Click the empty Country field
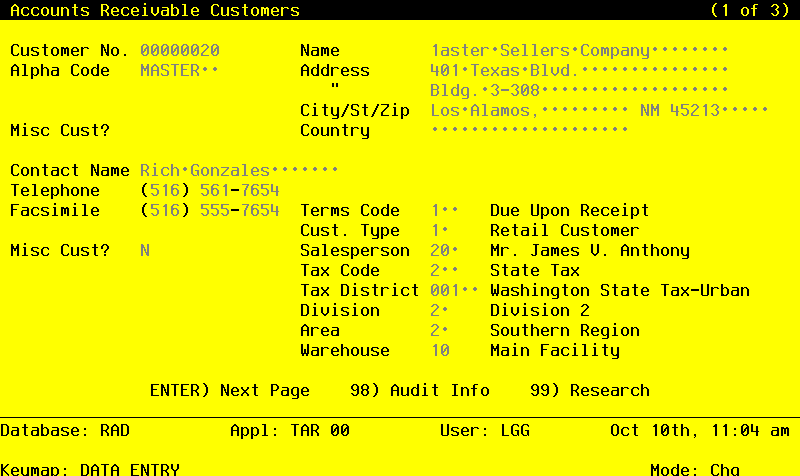The image size is (800, 476). 530,130
